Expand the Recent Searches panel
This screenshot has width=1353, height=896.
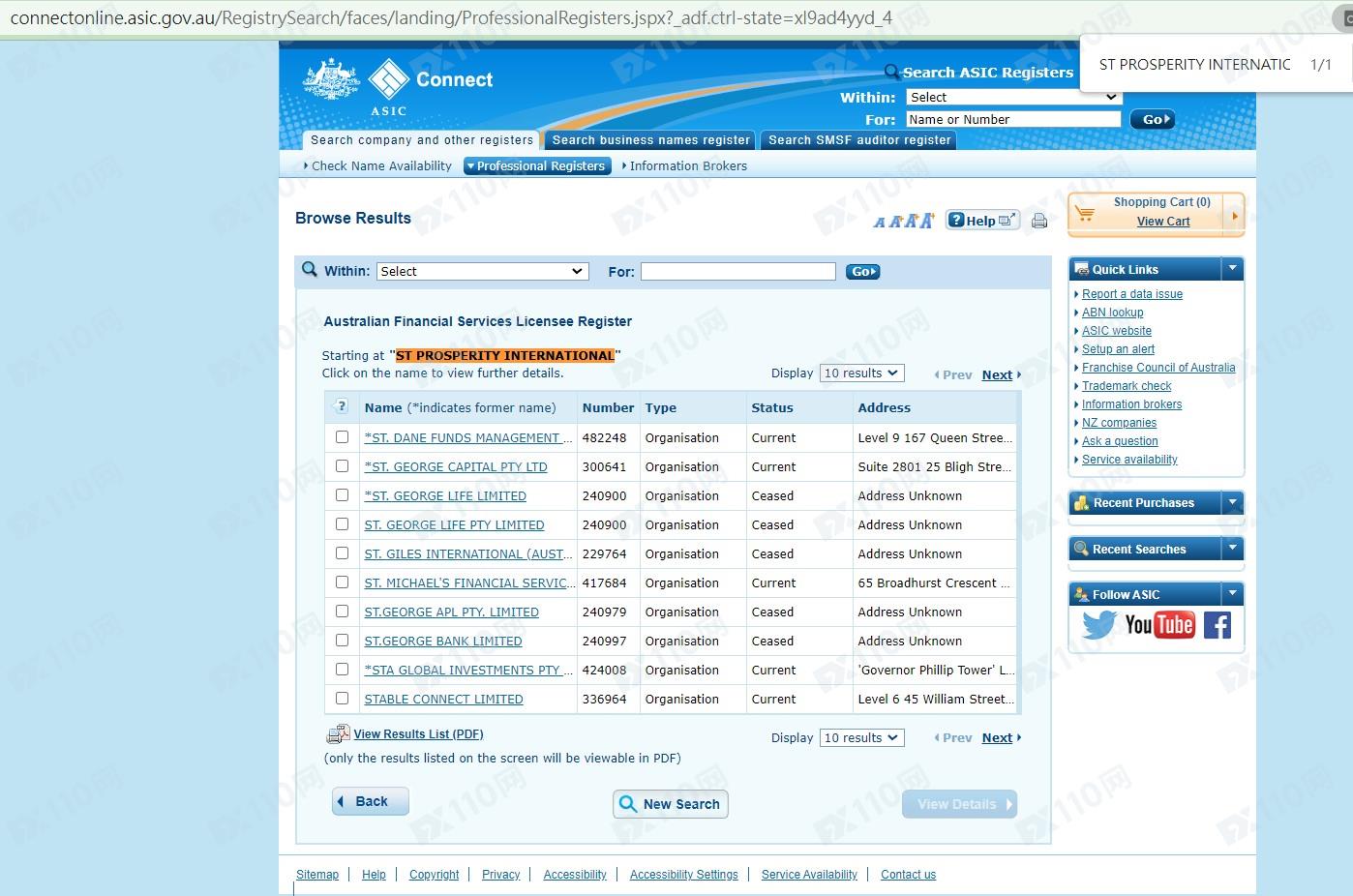click(x=1232, y=549)
